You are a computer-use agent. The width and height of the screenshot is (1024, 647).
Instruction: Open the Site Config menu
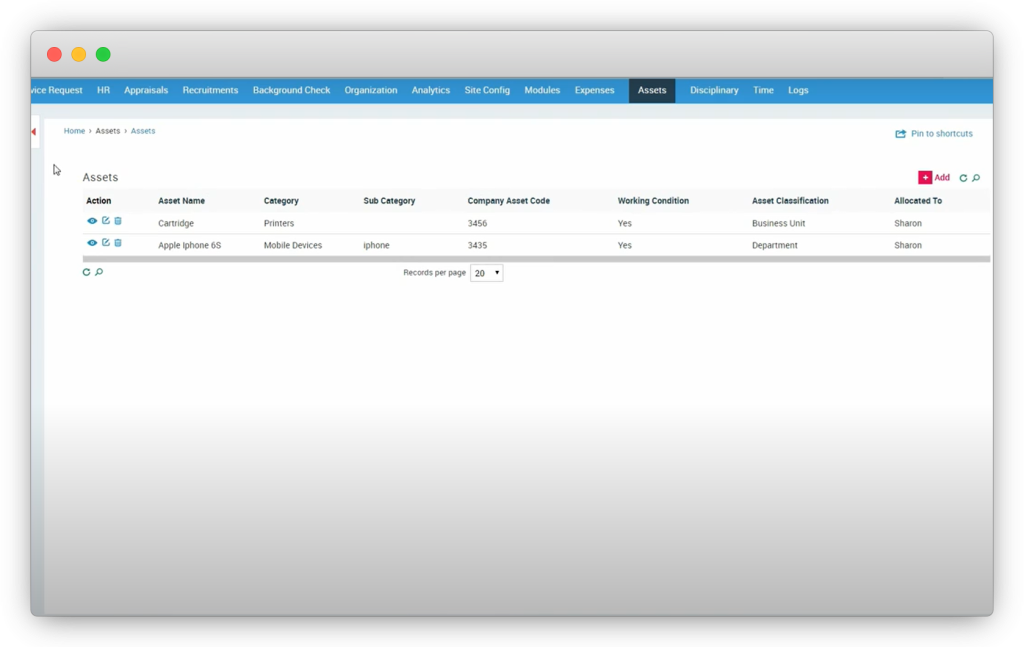tap(487, 90)
